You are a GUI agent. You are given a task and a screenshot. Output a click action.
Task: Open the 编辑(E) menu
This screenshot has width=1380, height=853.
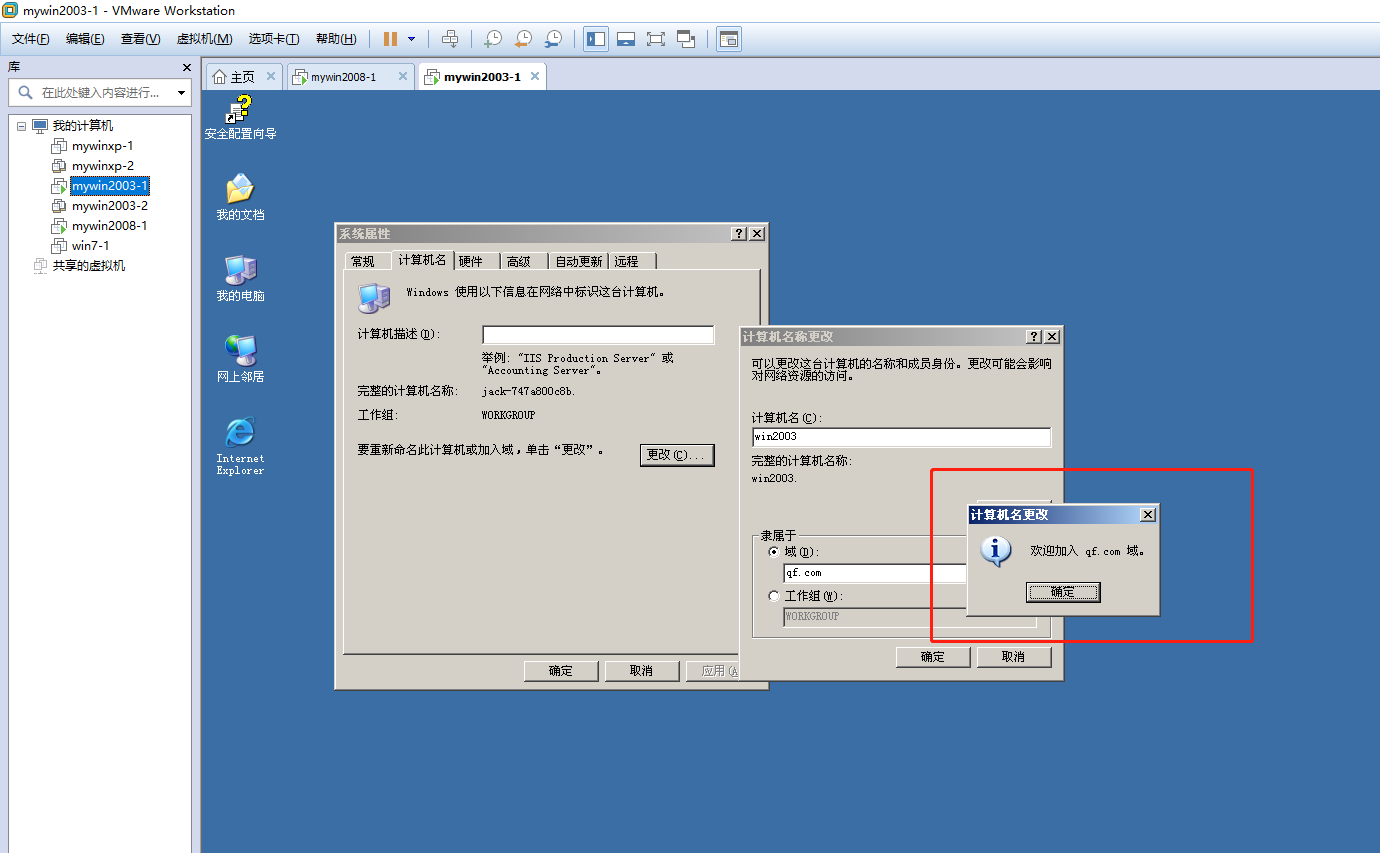click(x=85, y=39)
